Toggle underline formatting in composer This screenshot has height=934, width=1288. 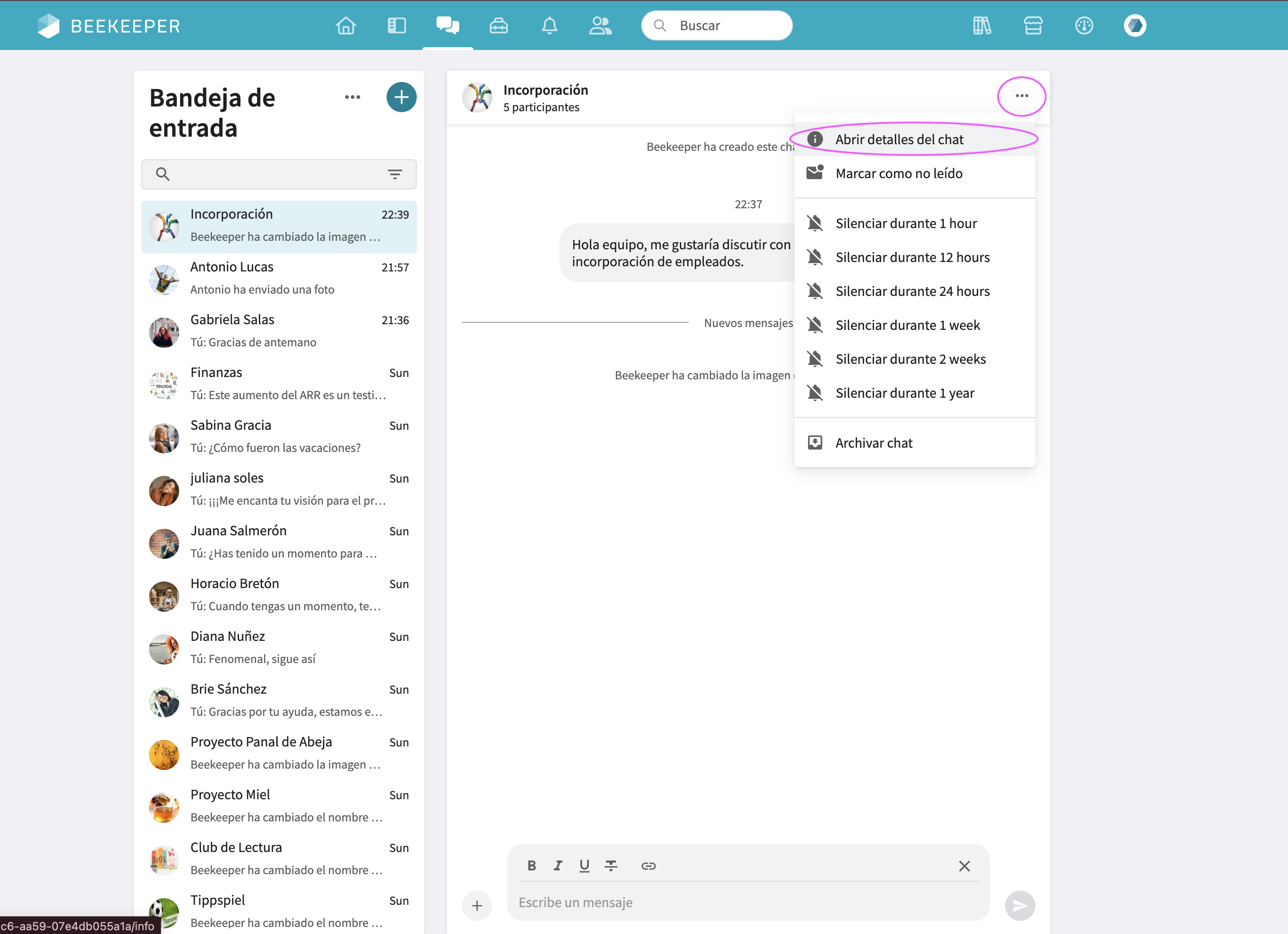(x=584, y=865)
